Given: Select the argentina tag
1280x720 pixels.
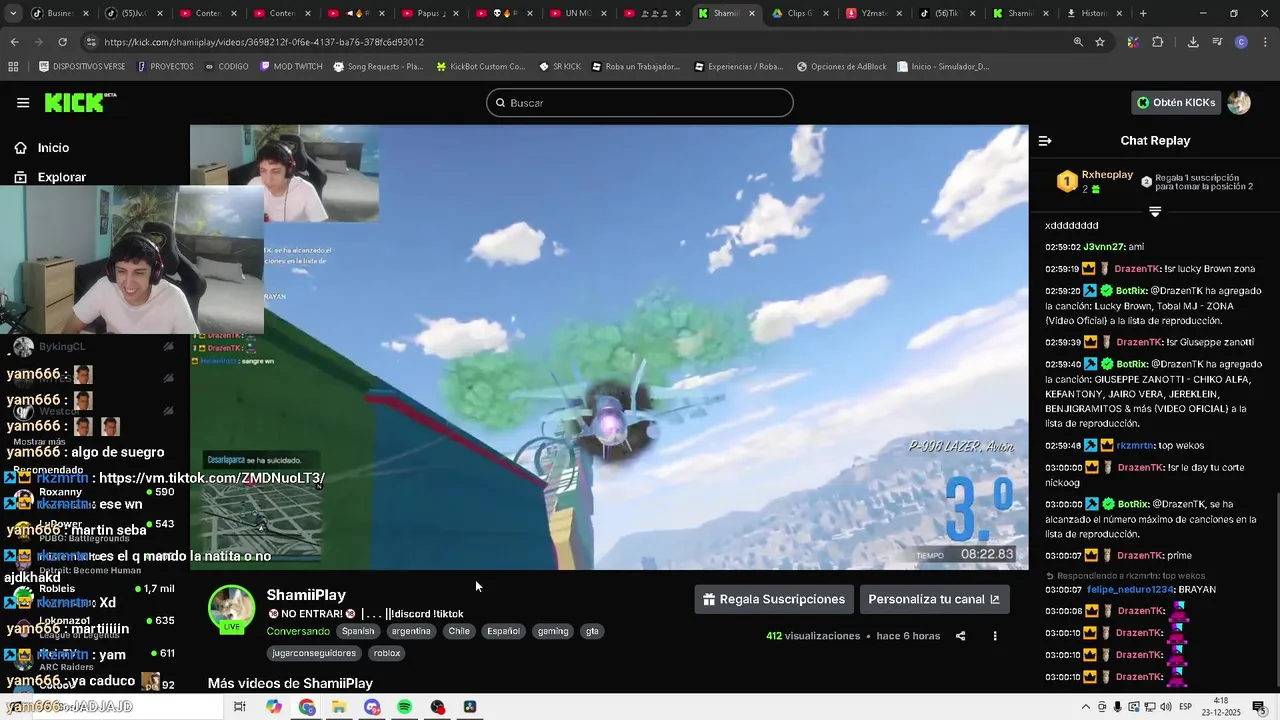Looking at the screenshot, I should tap(411, 631).
